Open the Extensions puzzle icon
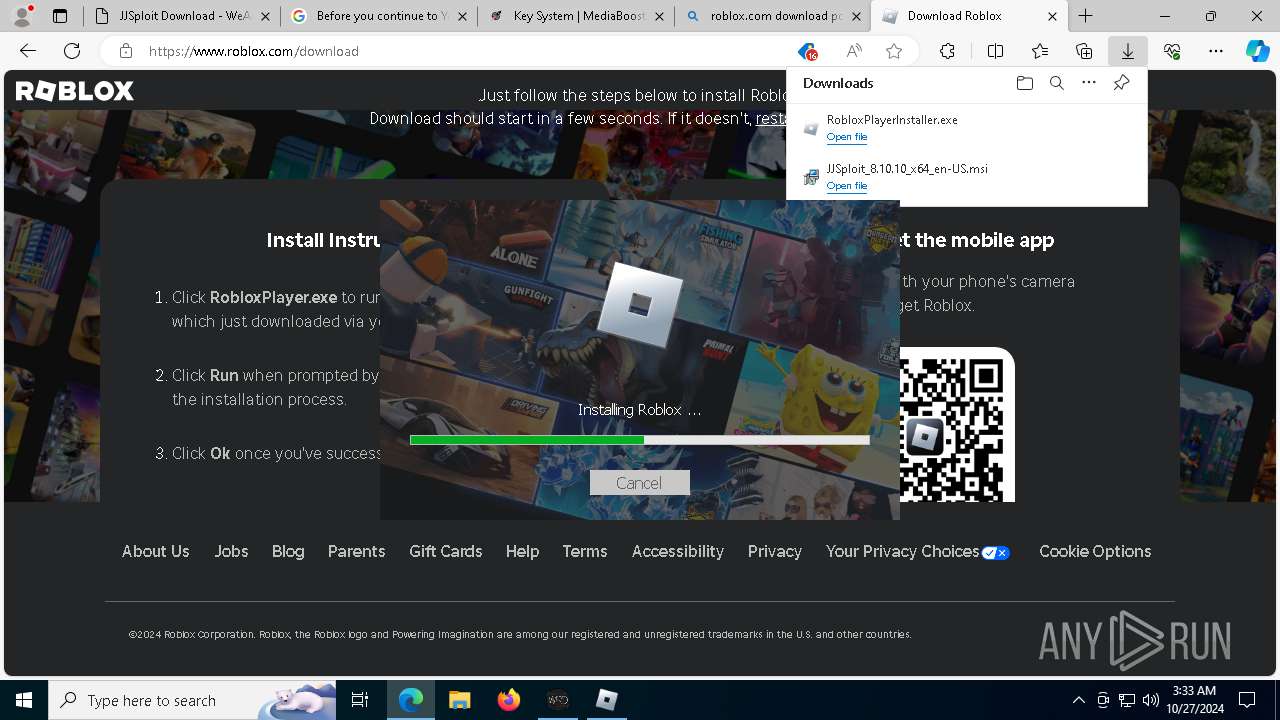Image resolution: width=1280 pixels, height=720 pixels. (947, 51)
